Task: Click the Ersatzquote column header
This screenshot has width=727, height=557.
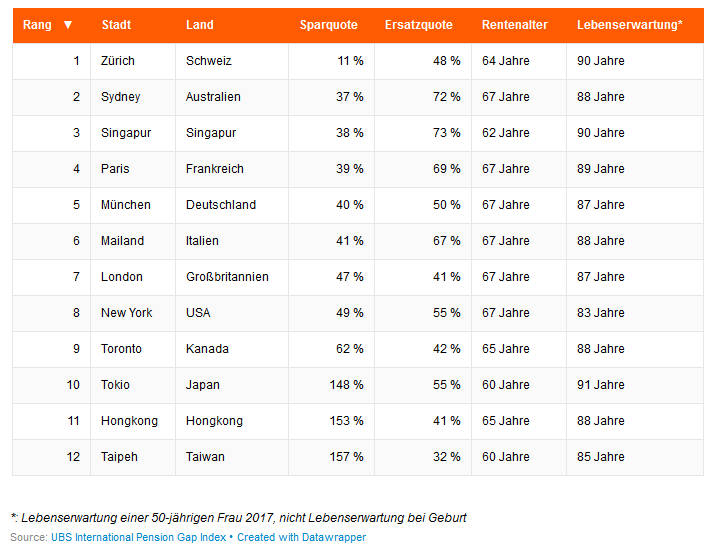Action: pyautogui.click(x=419, y=25)
